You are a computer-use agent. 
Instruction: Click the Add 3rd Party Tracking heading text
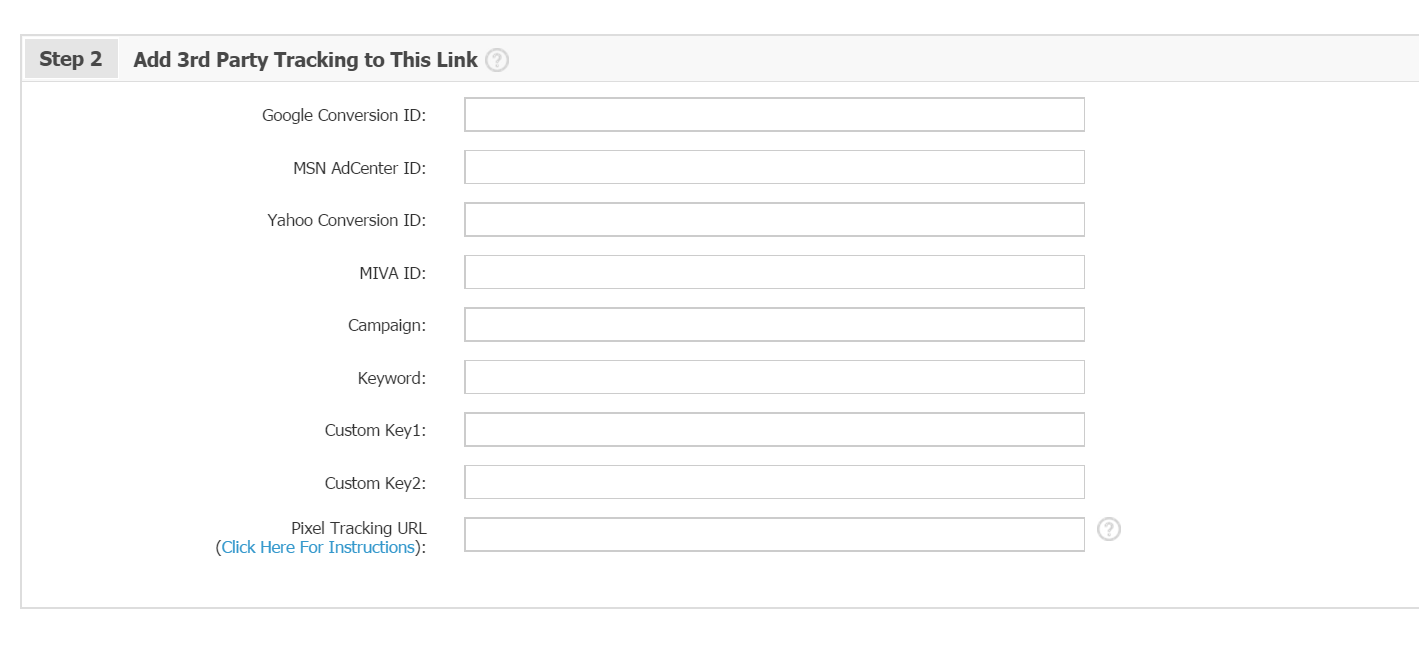coord(305,60)
